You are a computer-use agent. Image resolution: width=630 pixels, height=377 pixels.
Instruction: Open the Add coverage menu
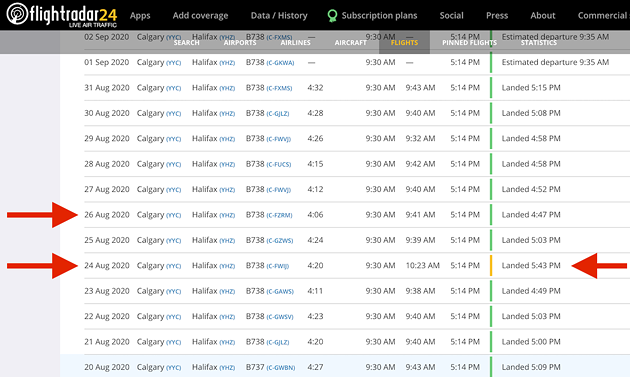(x=200, y=16)
